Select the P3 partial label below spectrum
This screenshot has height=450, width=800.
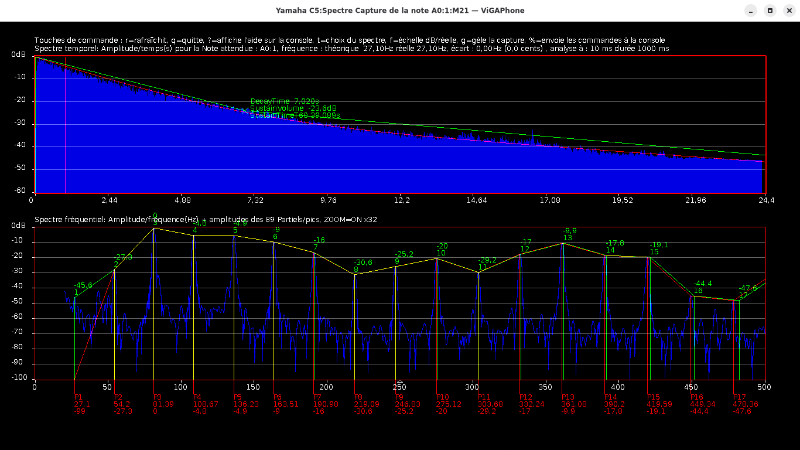[x=157, y=397]
